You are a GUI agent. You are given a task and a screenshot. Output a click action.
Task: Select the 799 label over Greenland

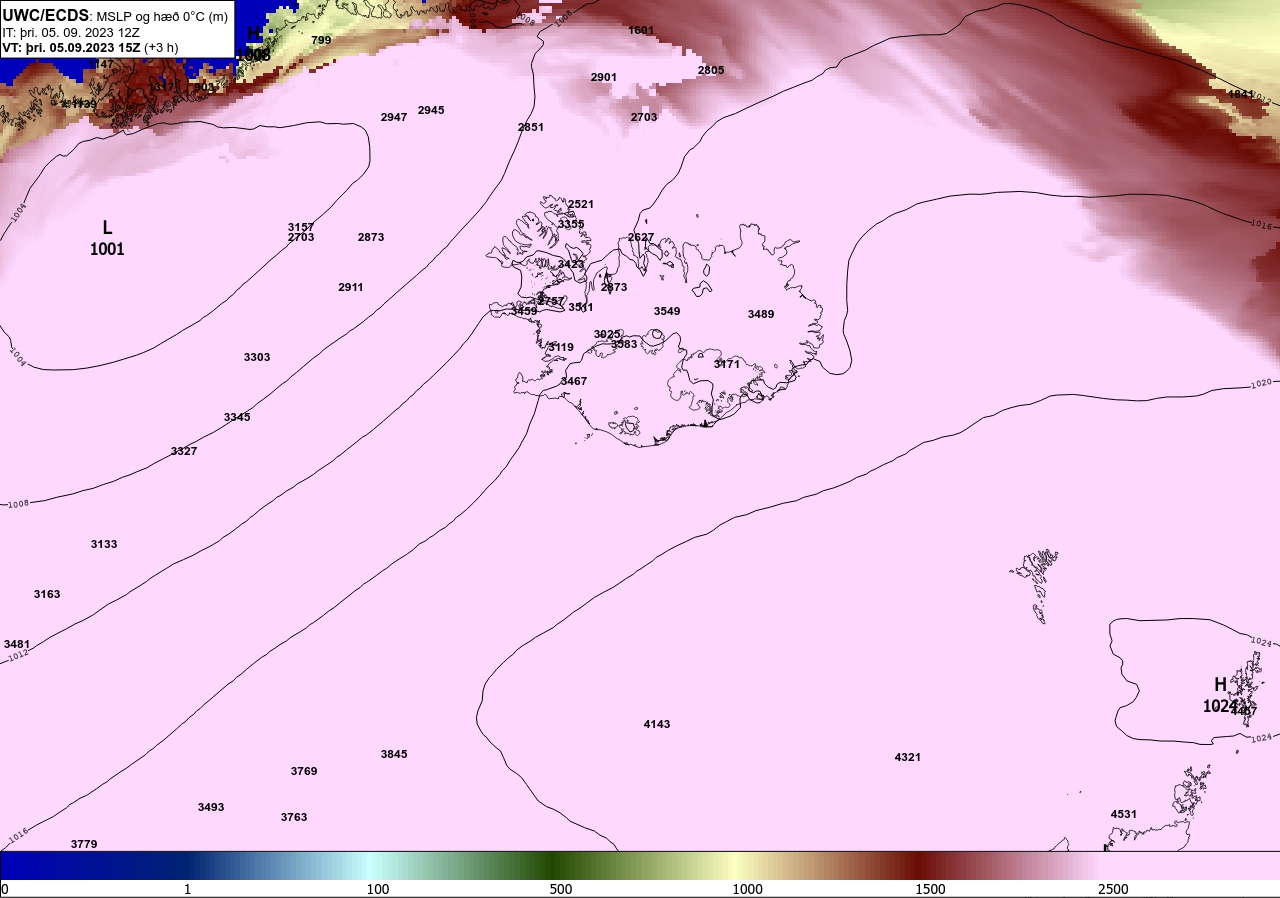click(x=321, y=40)
